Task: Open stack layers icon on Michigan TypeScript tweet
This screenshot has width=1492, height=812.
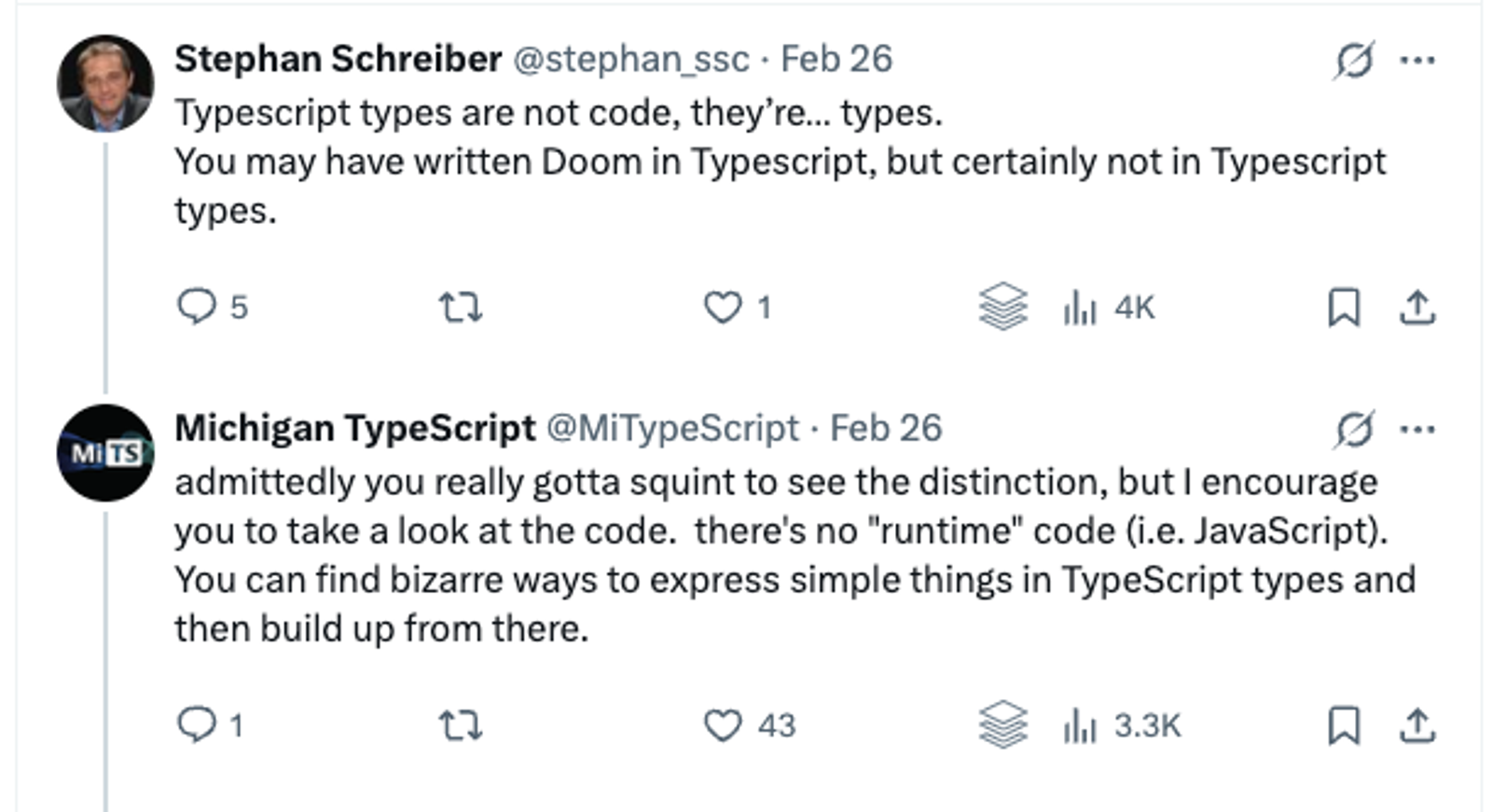Action: 1002,724
